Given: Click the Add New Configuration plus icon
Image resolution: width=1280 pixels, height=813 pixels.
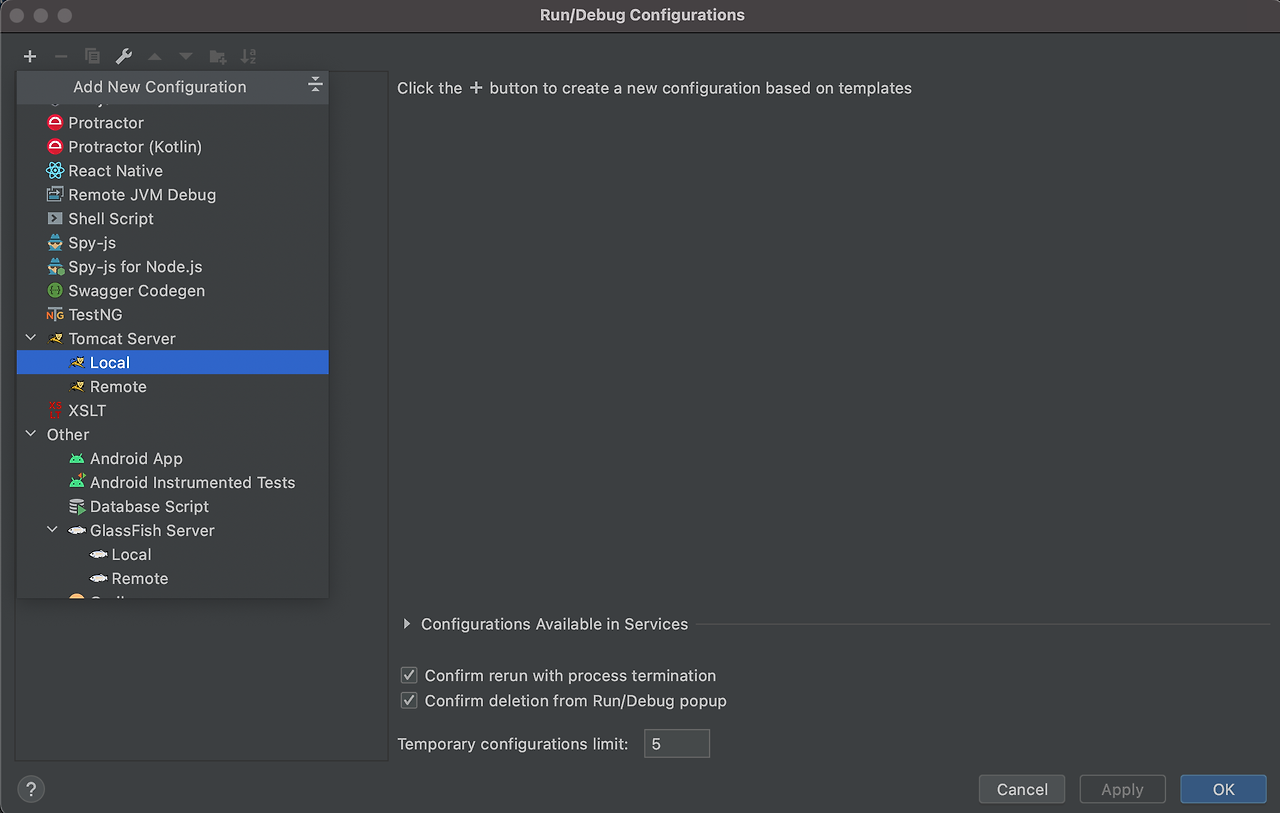Looking at the screenshot, I should [x=30, y=56].
